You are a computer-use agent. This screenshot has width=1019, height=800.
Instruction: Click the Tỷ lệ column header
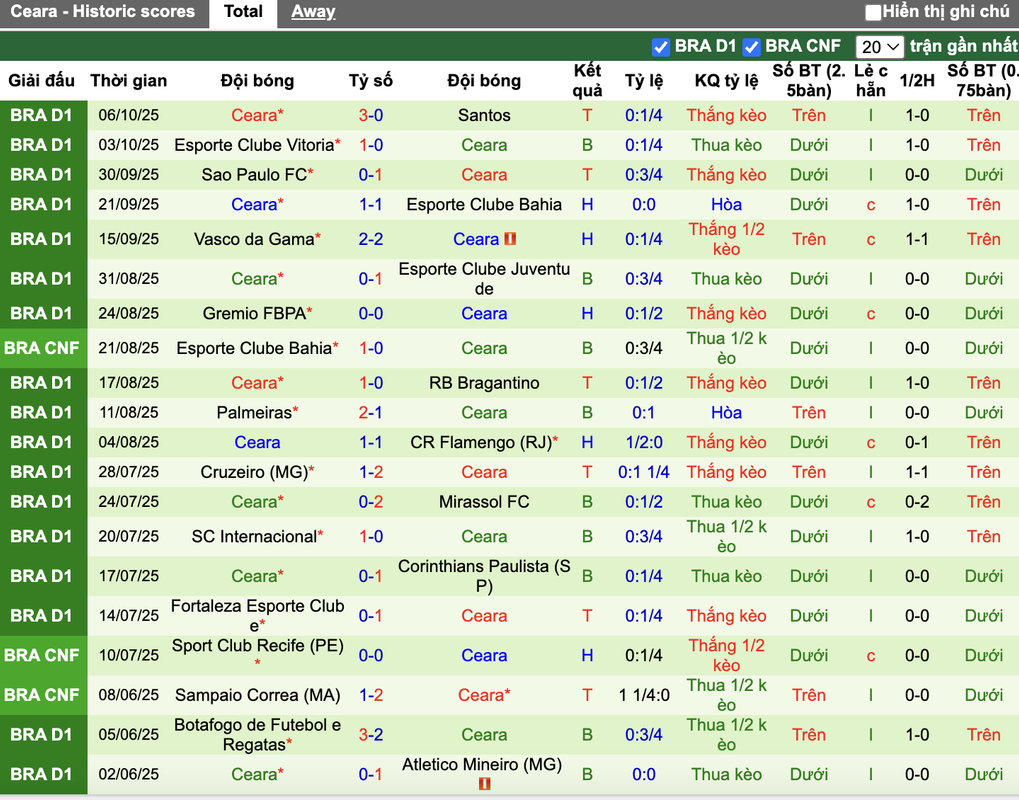tap(643, 81)
